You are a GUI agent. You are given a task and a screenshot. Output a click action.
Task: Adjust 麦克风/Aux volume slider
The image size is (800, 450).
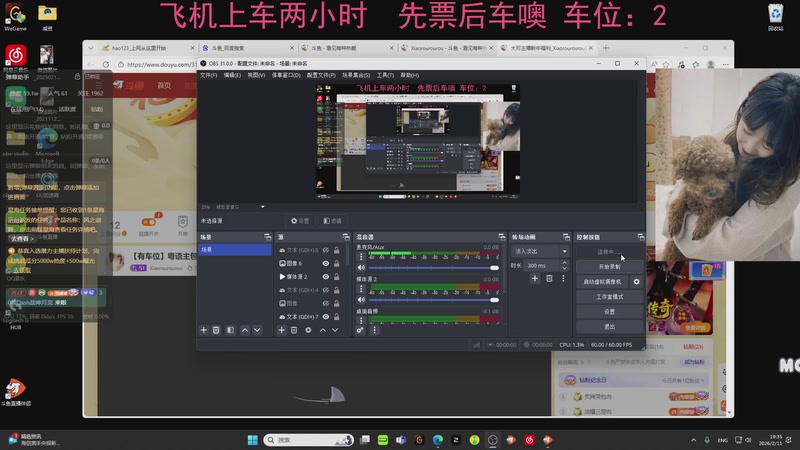pyautogui.click(x=433, y=268)
